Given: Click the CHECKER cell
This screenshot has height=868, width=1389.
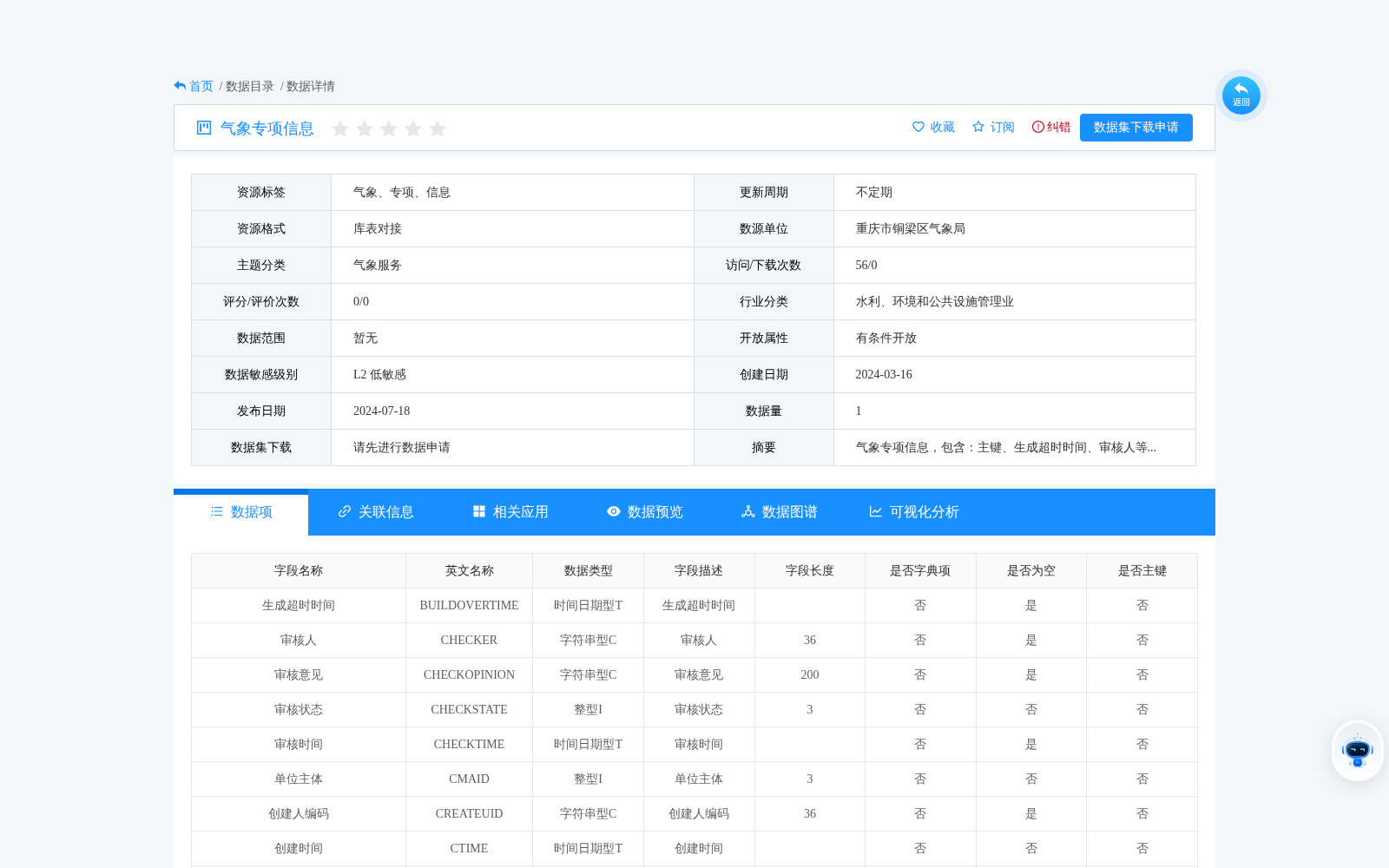Looking at the screenshot, I should [x=470, y=641].
